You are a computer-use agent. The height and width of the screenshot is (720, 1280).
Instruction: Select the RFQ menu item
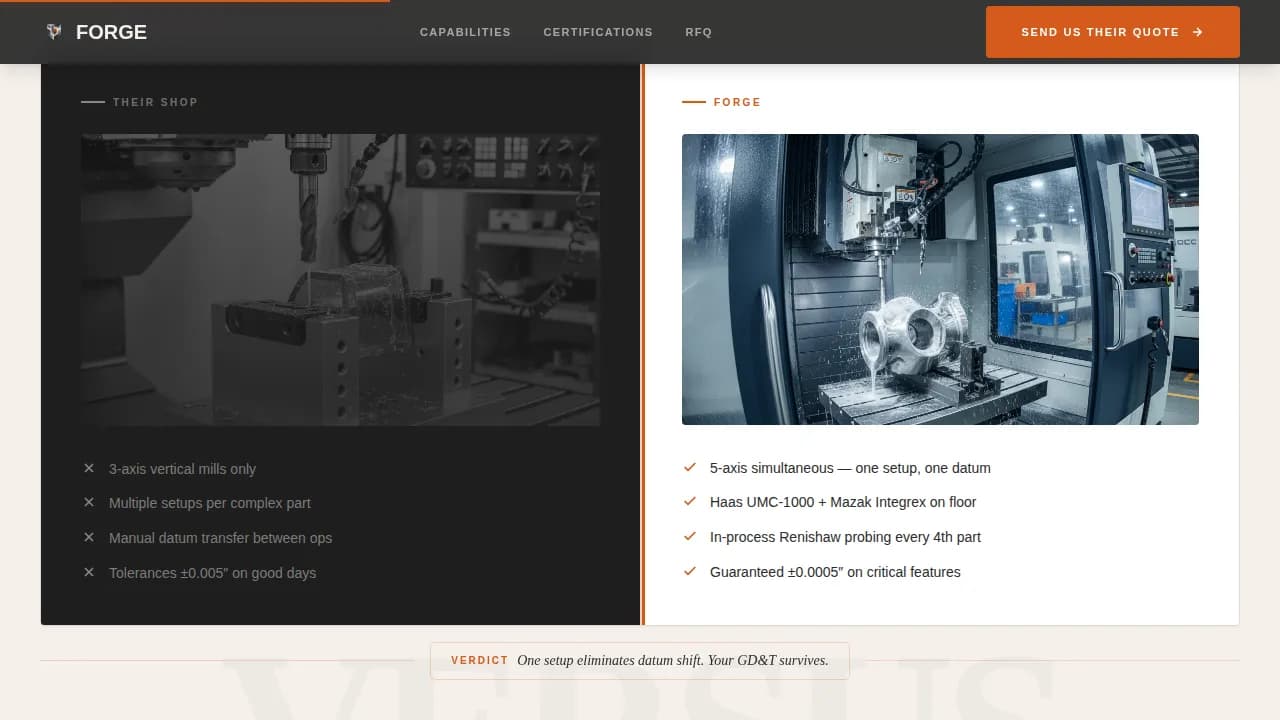pyautogui.click(x=698, y=31)
